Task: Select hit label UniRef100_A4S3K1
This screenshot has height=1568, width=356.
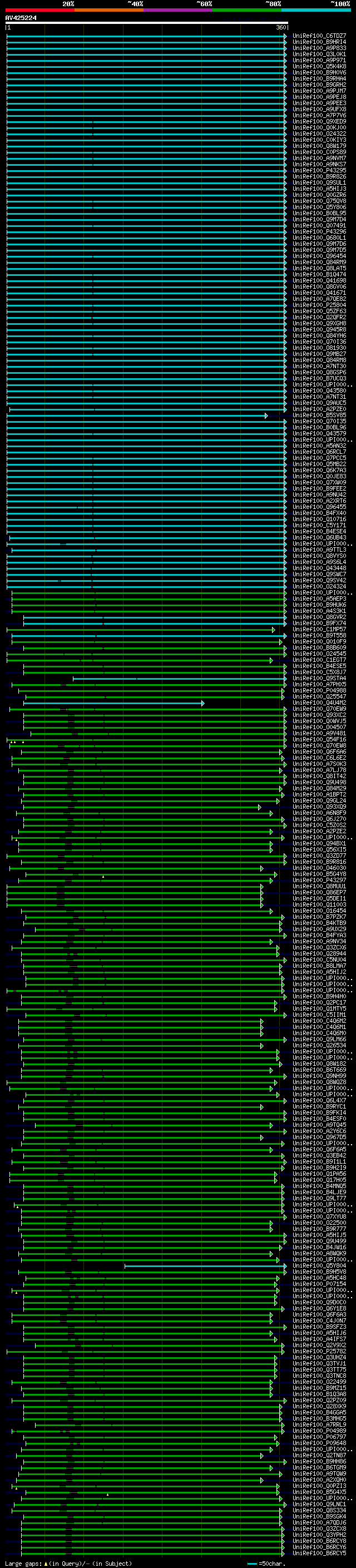Action: pos(319,611)
